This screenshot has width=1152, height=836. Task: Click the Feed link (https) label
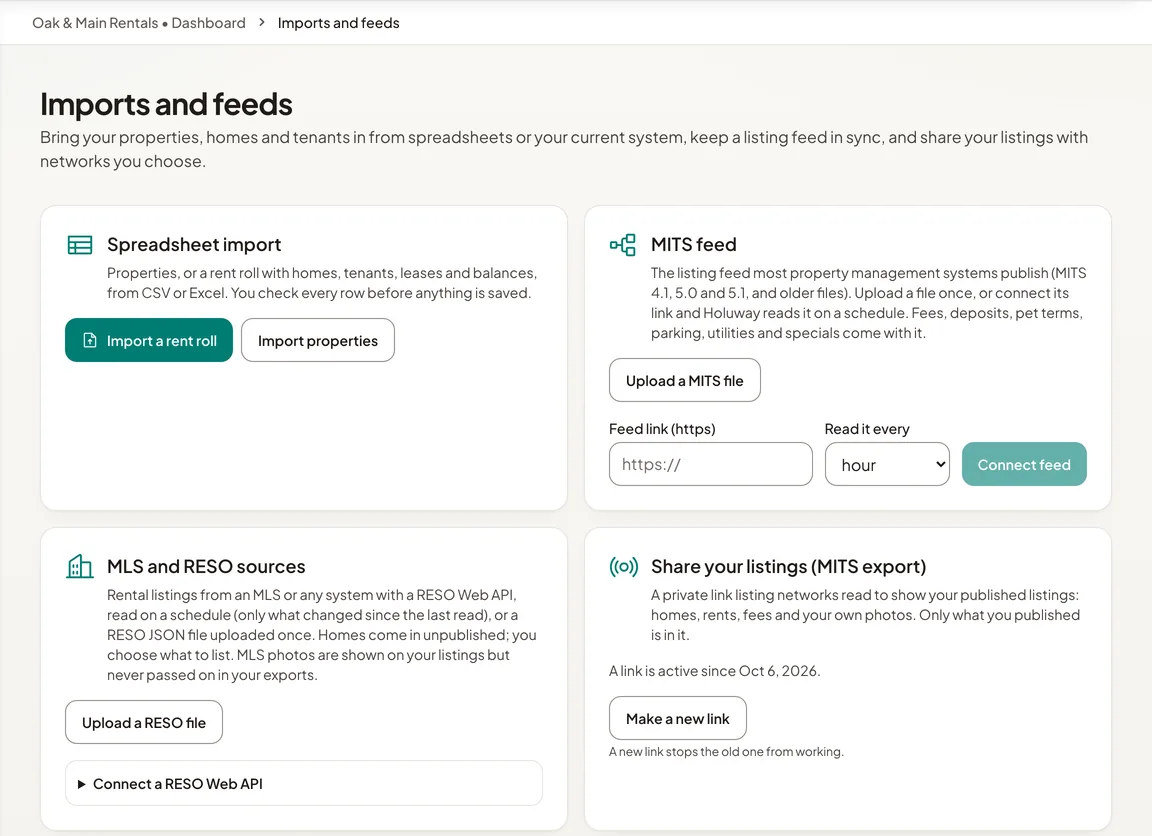coord(662,429)
